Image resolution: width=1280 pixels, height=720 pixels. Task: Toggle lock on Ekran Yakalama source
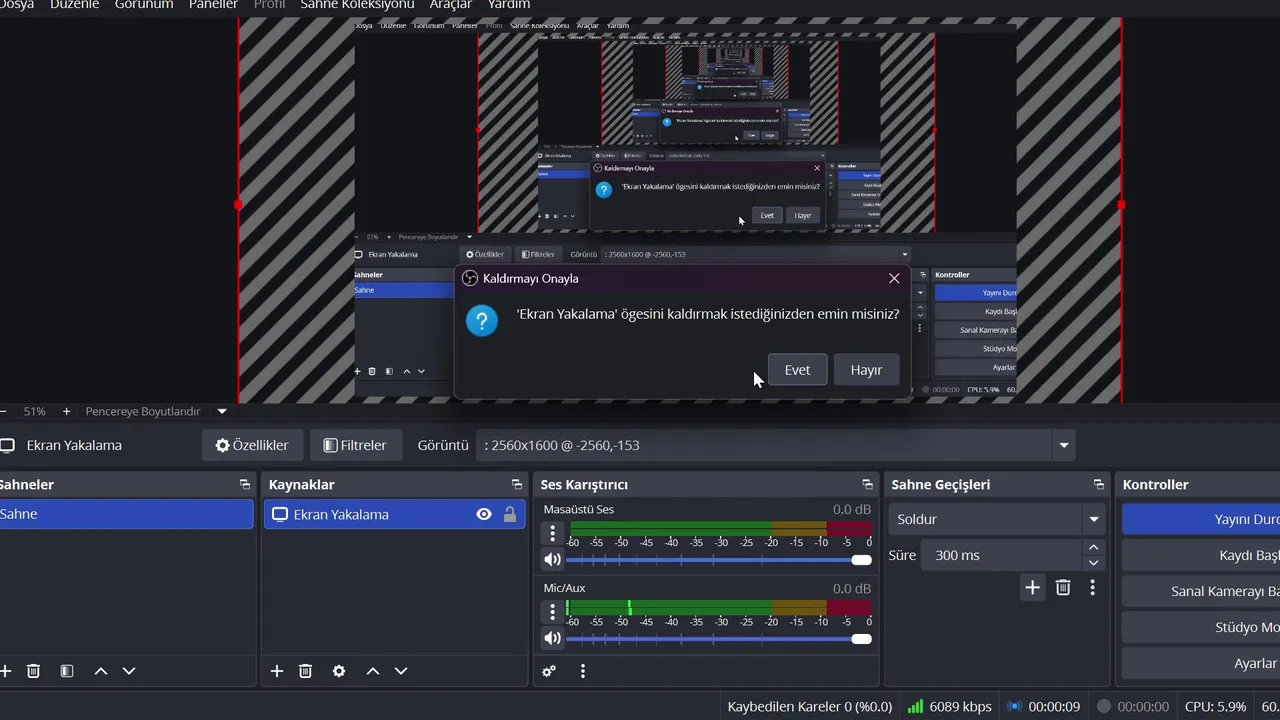coord(510,514)
